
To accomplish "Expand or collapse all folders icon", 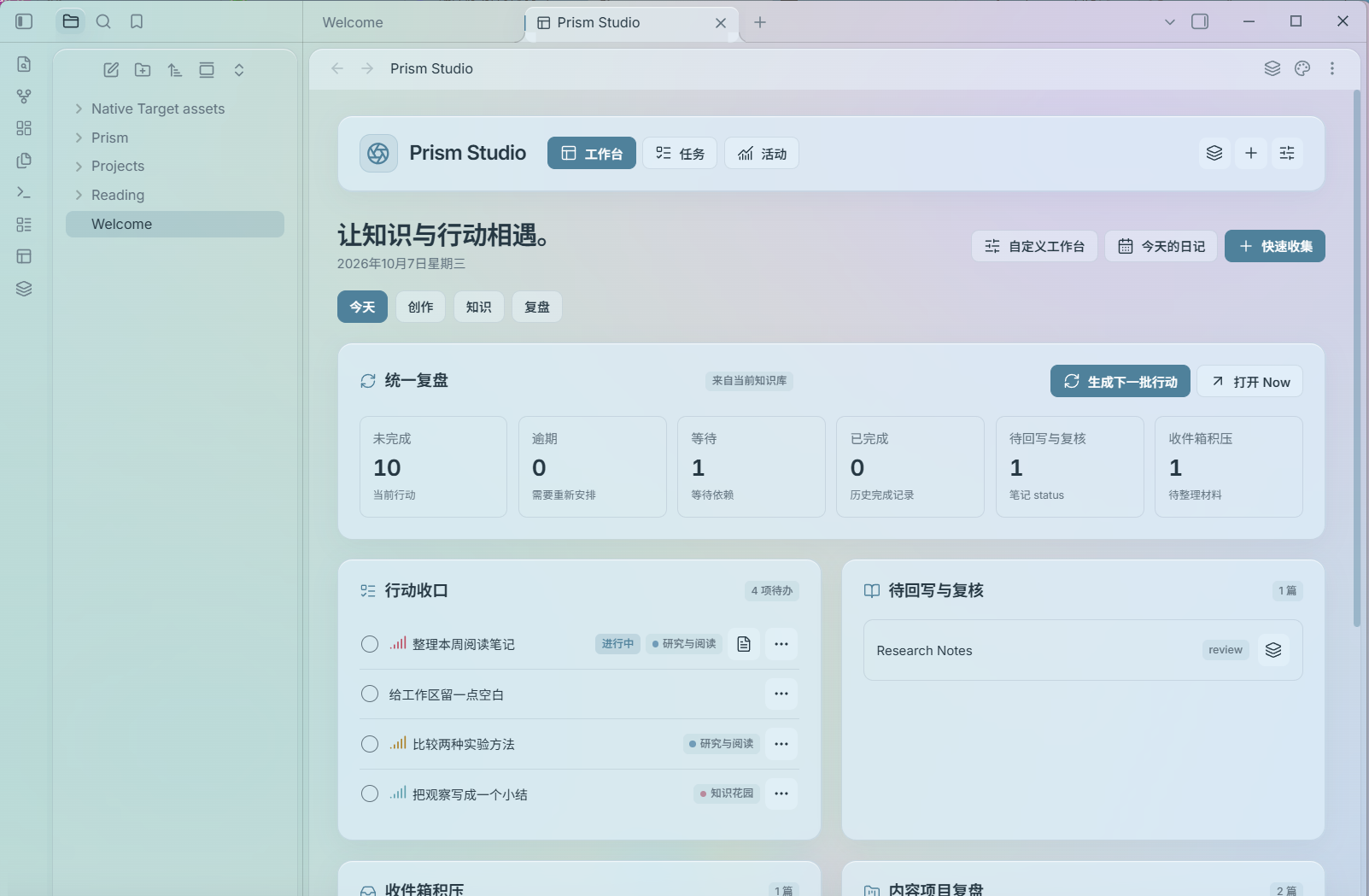I will click(239, 70).
